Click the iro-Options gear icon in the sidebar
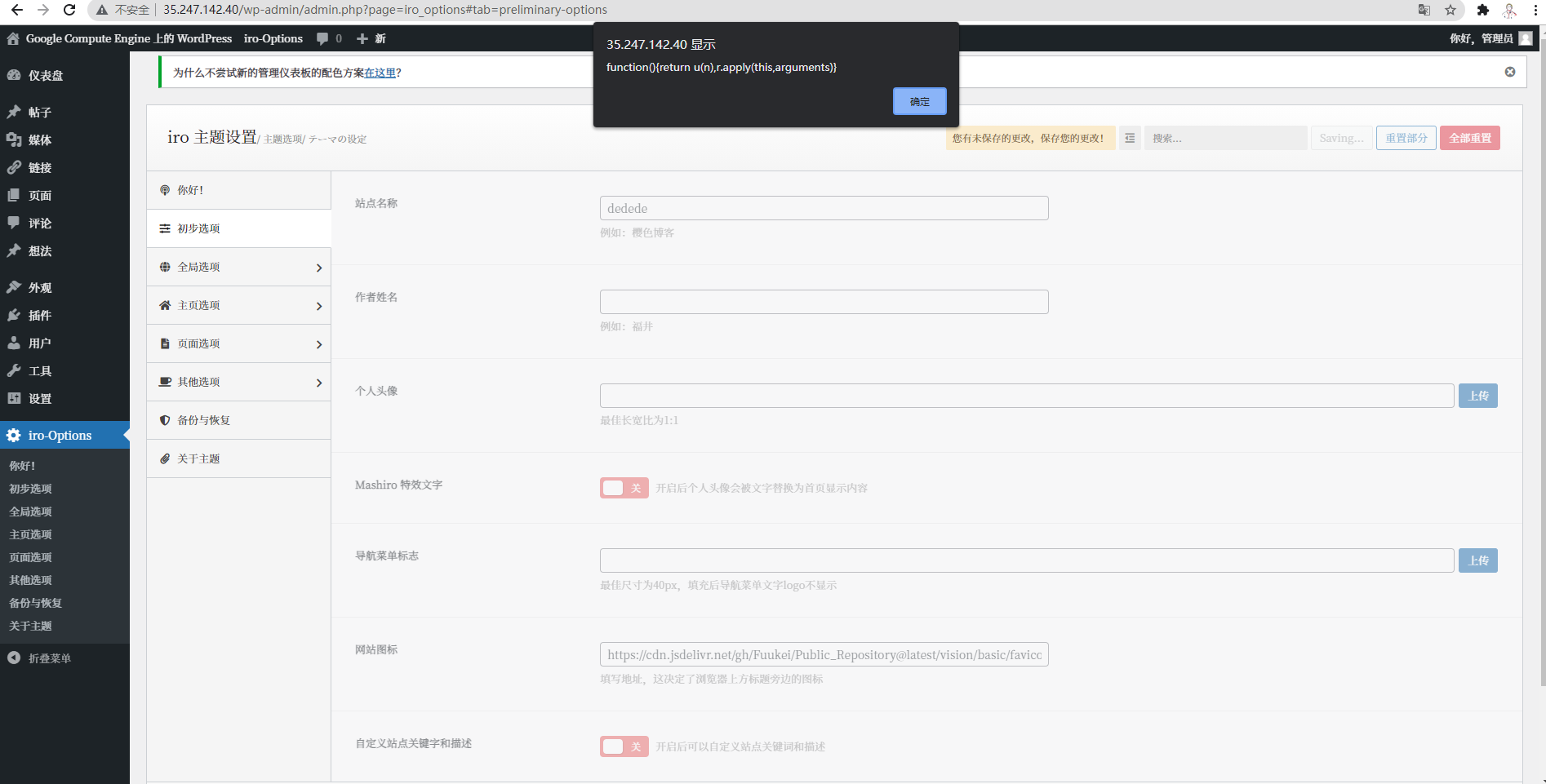This screenshot has height=784, width=1546. (13, 435)
